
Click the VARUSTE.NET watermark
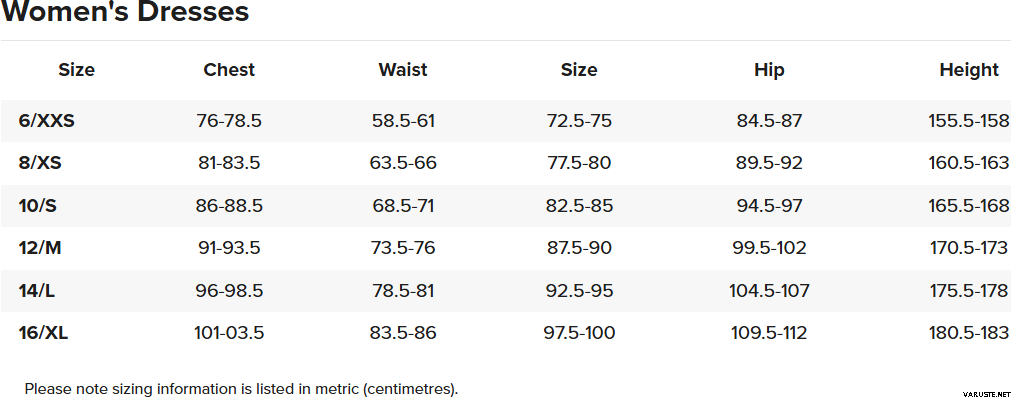(986, 393)
